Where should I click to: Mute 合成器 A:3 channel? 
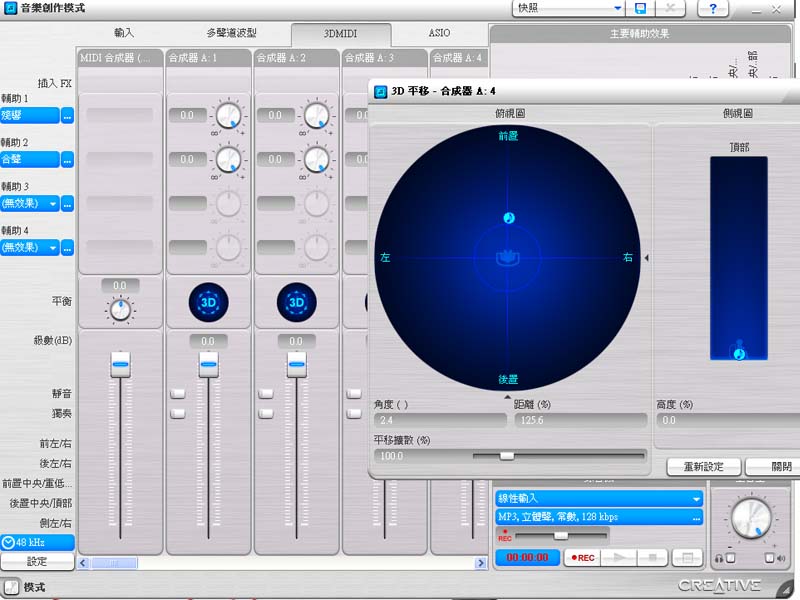[x=354, y=393]
